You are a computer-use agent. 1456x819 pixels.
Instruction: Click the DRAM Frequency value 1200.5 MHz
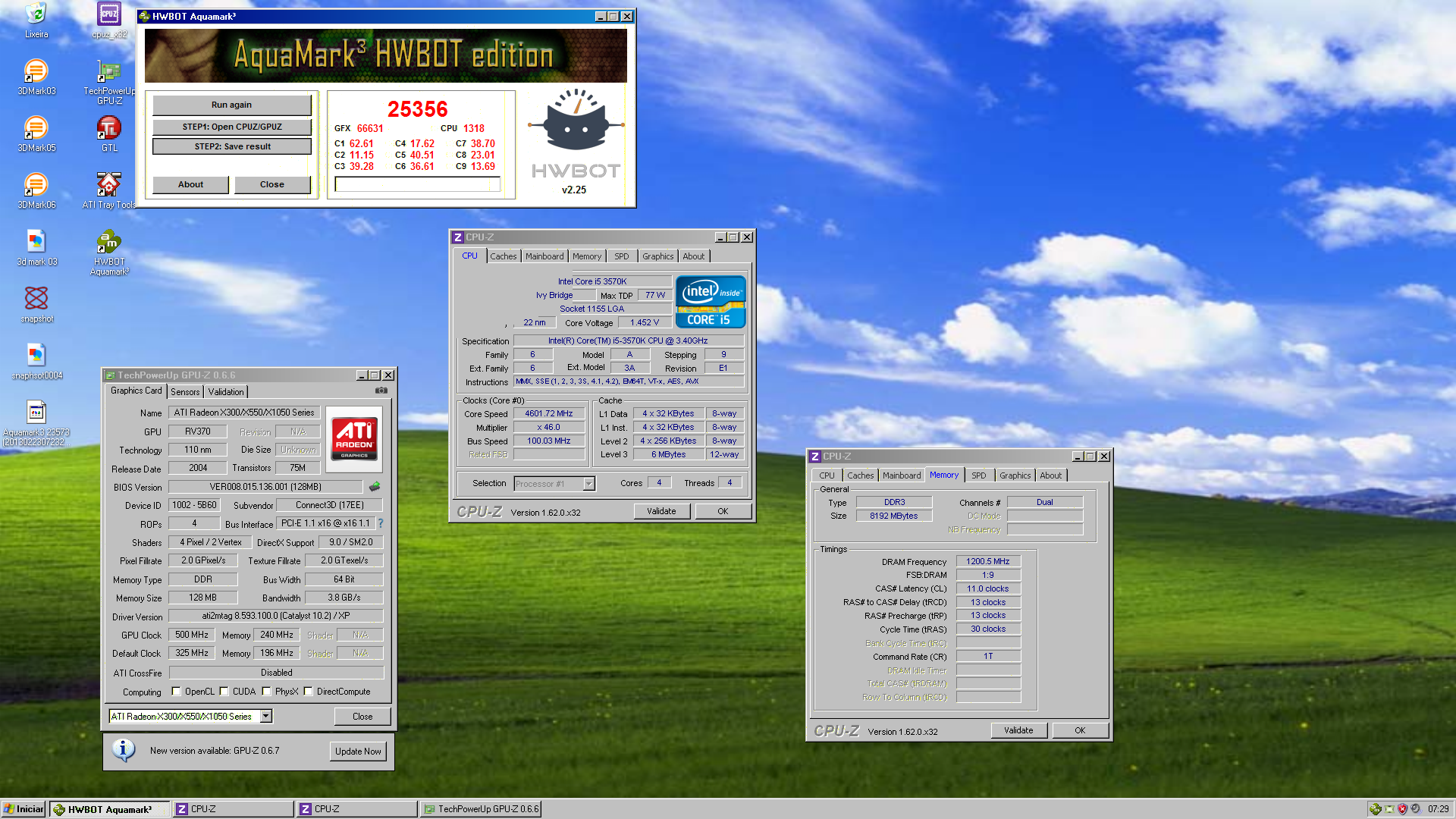[988, 561]
